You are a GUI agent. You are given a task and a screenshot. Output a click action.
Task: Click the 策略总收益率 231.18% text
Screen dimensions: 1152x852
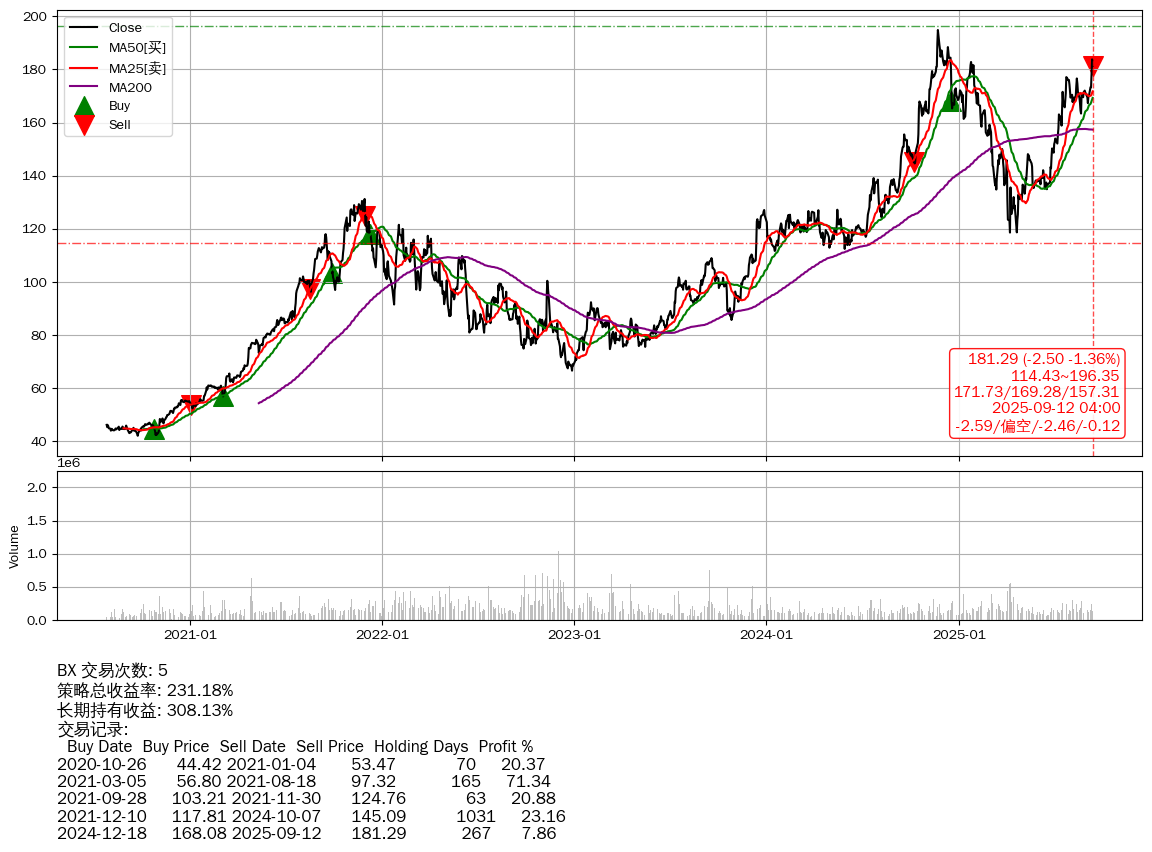pyautogui.click(x=145, y=690)
